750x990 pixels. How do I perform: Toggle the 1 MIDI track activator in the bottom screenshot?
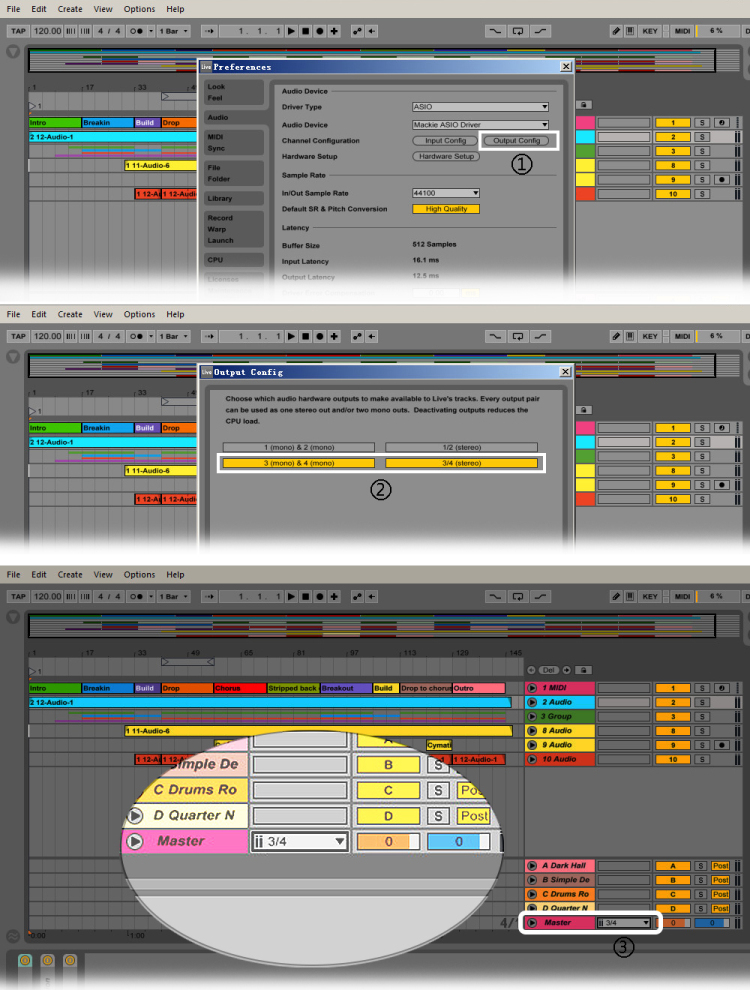(673, 688)
